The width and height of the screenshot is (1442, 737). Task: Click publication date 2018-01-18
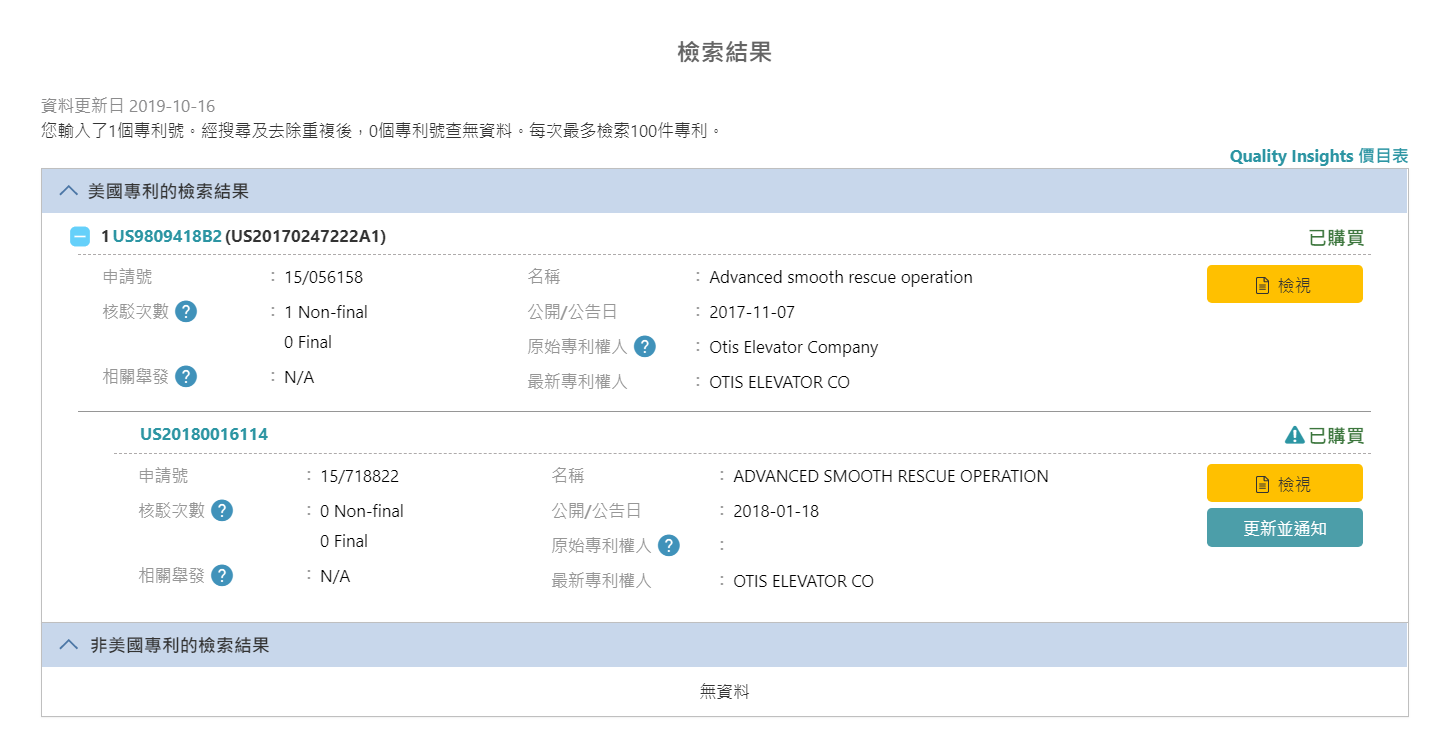click(776, 511)
